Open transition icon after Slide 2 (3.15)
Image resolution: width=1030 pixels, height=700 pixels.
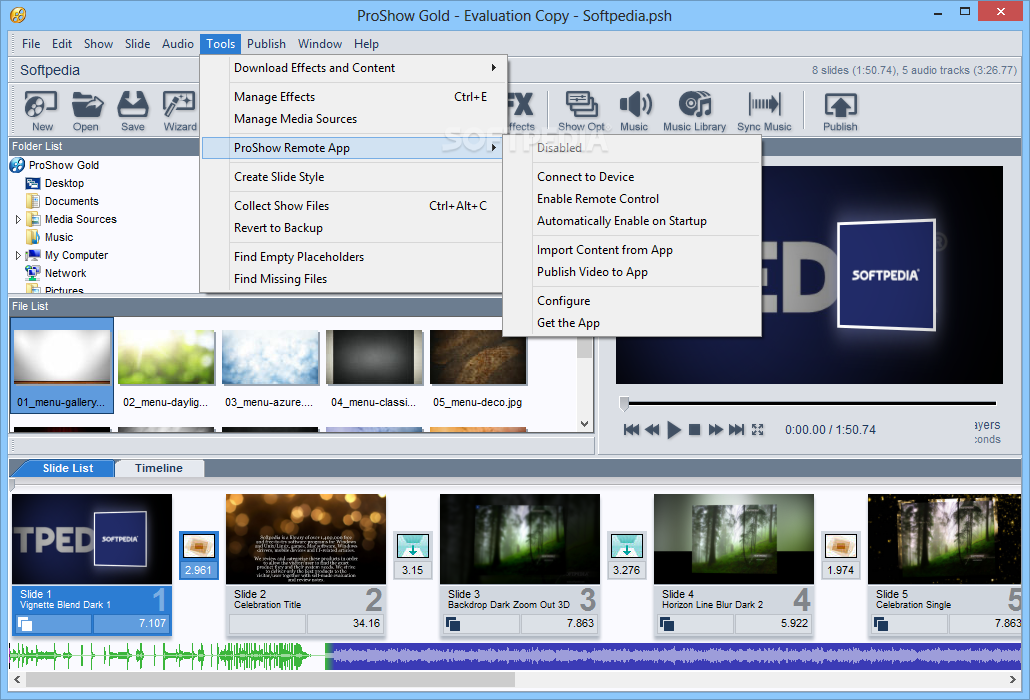[x=413, y=546]
